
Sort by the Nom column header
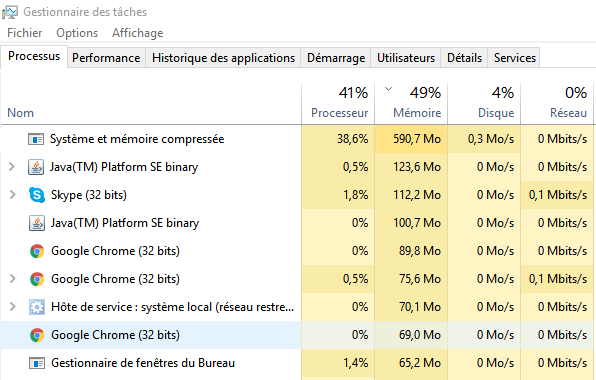click(x=21, y=113)
